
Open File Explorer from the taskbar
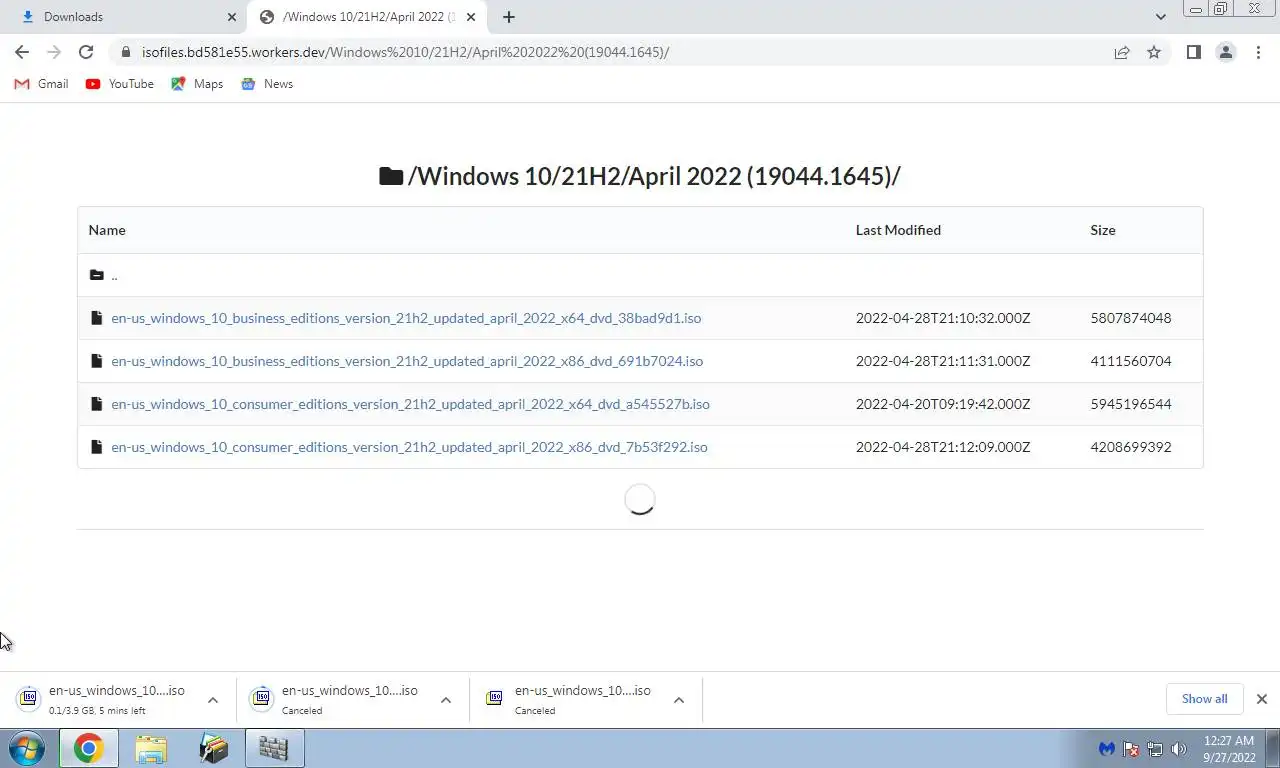(x=151, y=748)
